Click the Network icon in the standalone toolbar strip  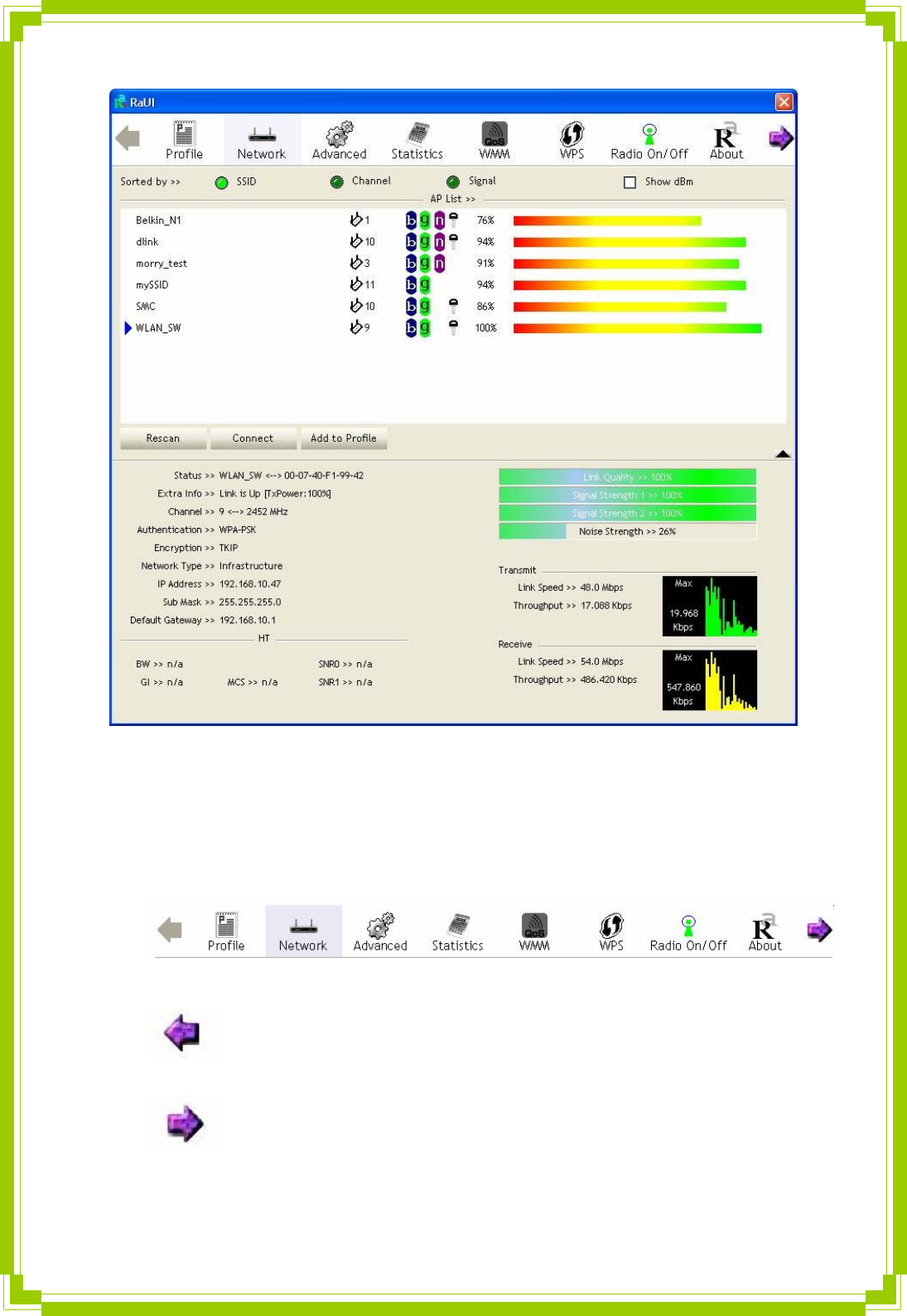tap(303, 931)
